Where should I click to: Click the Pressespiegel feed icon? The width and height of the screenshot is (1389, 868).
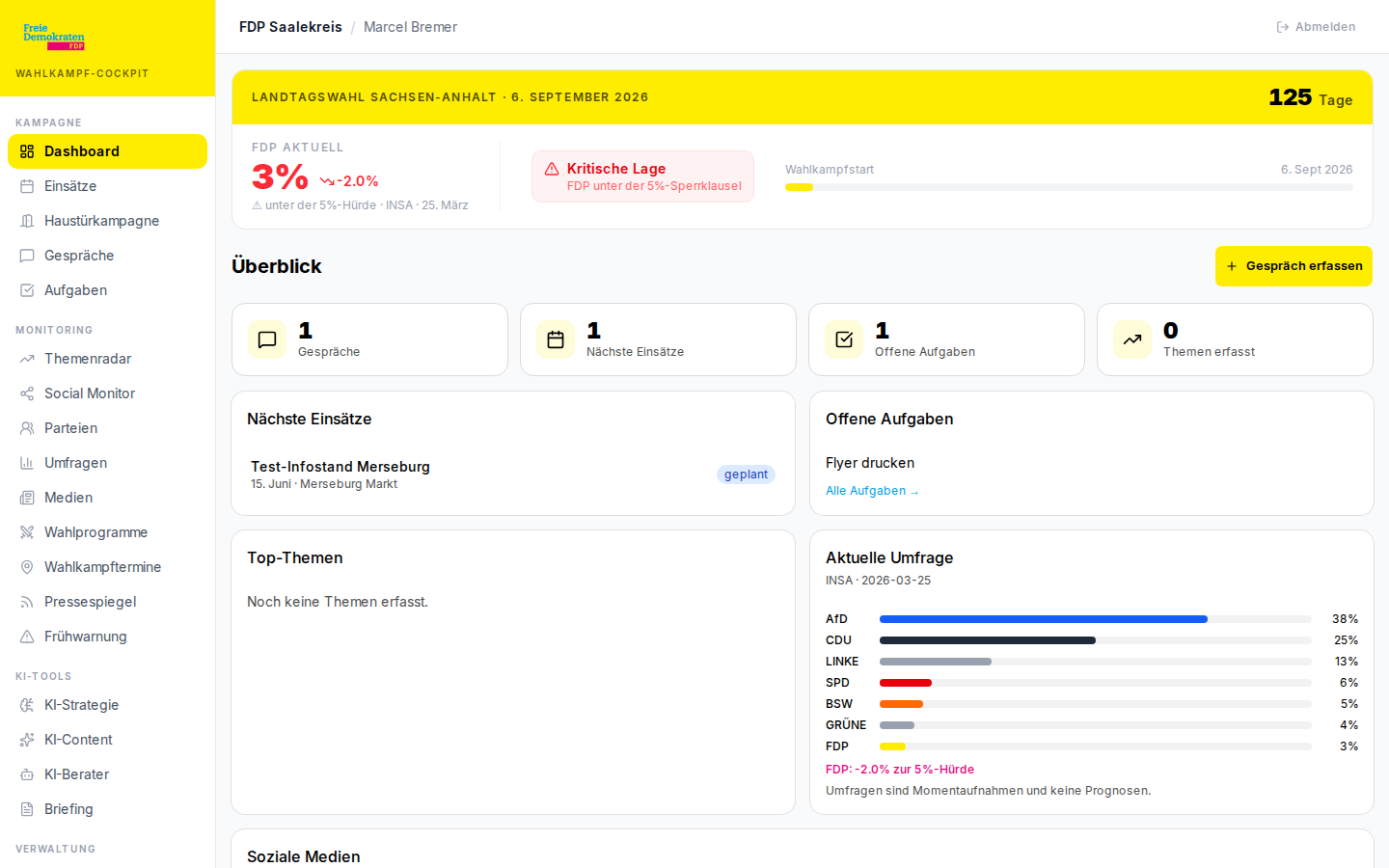[x=27, y=602]
